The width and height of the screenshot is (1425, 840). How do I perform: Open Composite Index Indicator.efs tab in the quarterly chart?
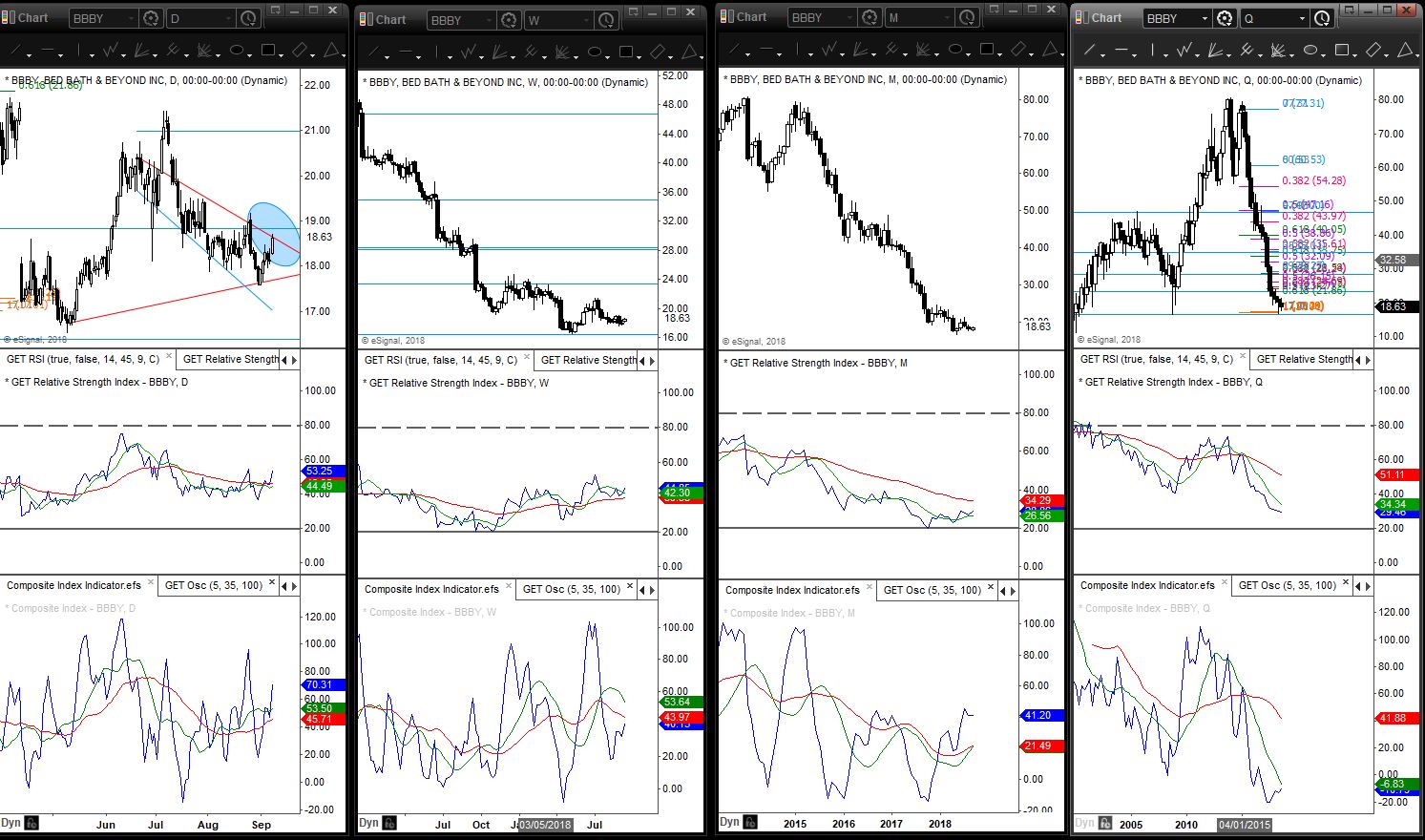(1147, 585)
